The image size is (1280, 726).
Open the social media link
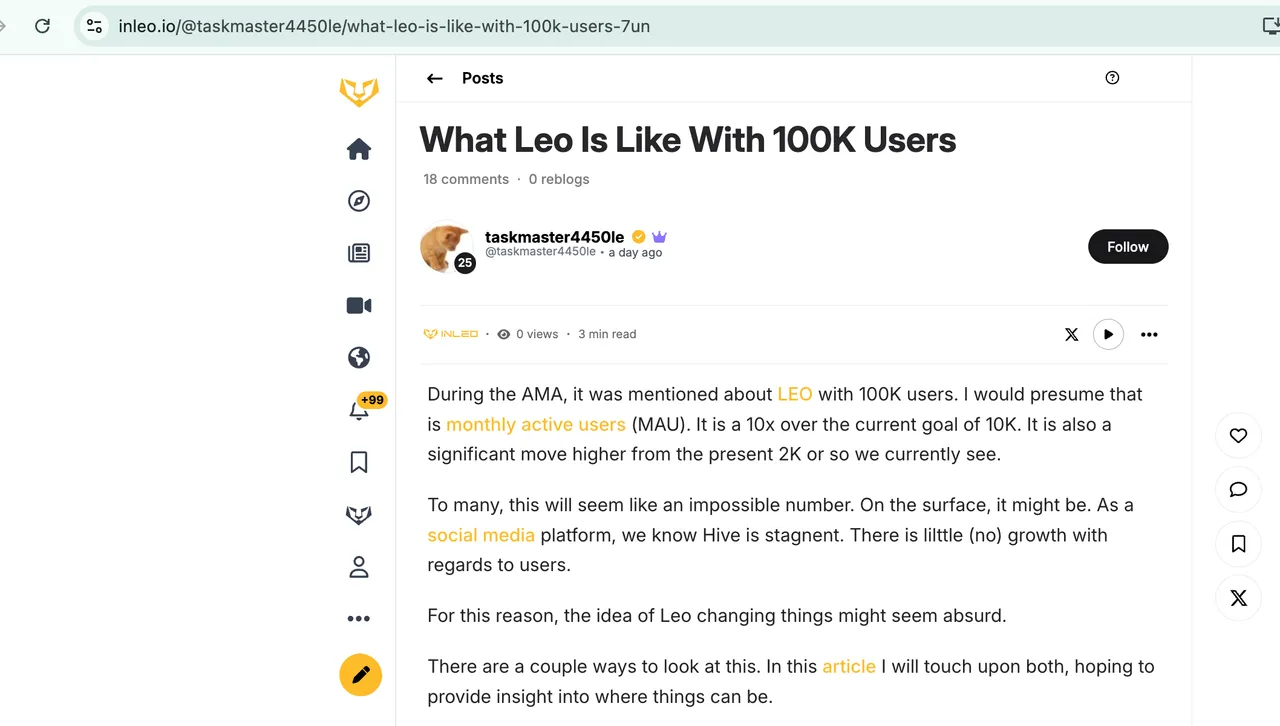pyautogui.click(x=481, y=535)
